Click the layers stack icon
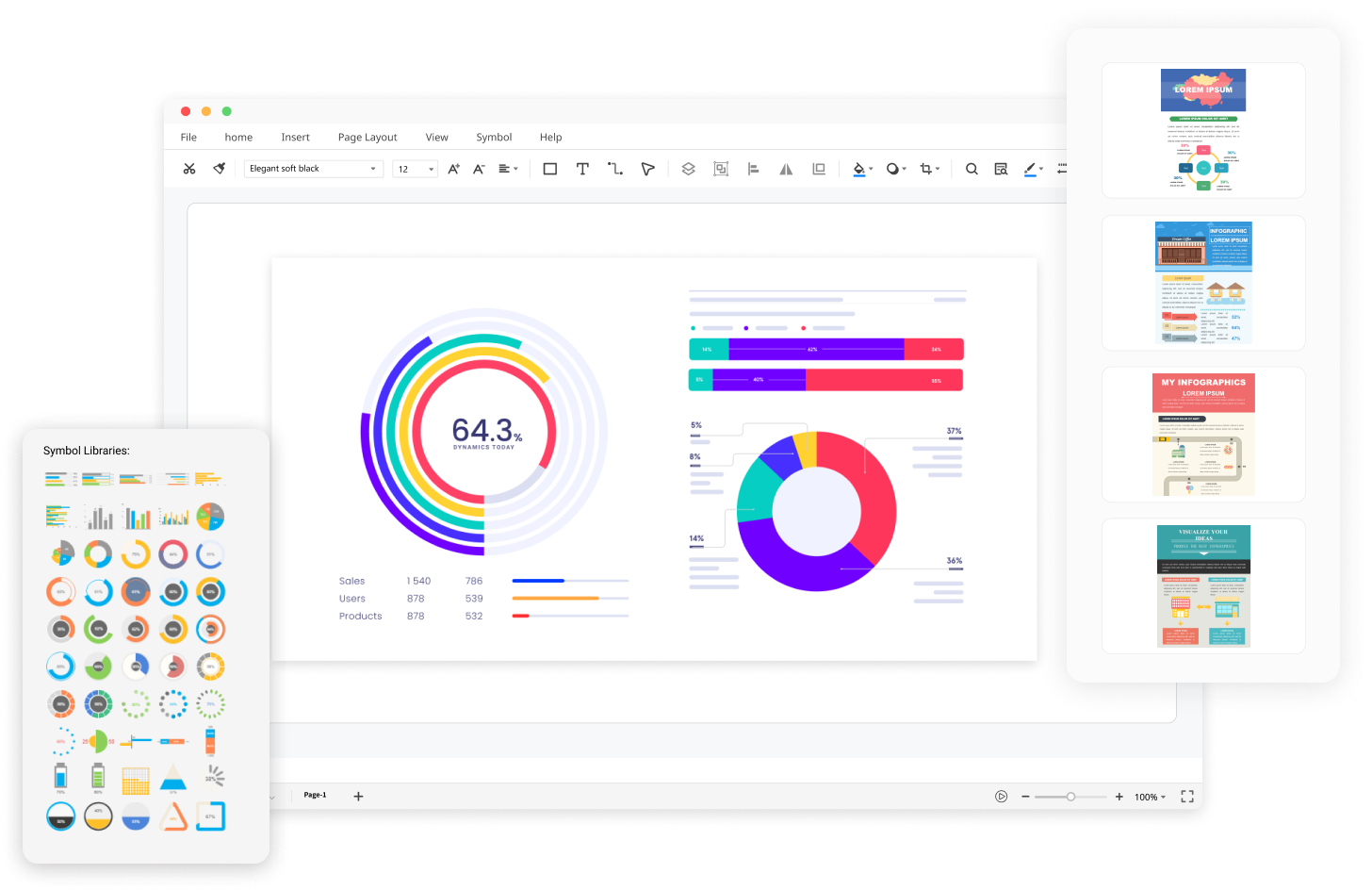The height and width of the screenshot is (890, 1372). (x=688, y=169)
